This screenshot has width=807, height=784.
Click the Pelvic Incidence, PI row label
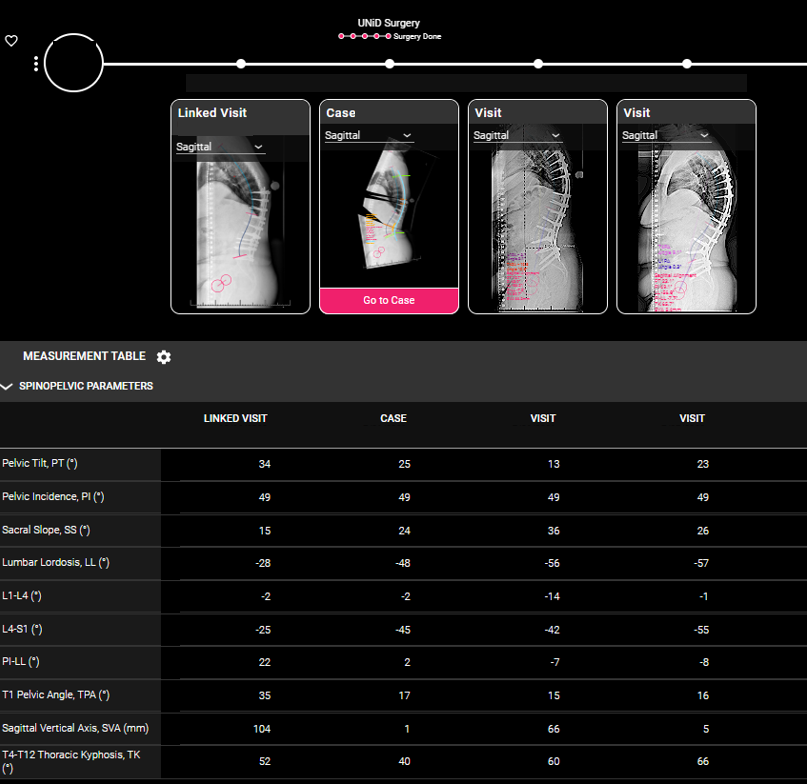[53, 497]
